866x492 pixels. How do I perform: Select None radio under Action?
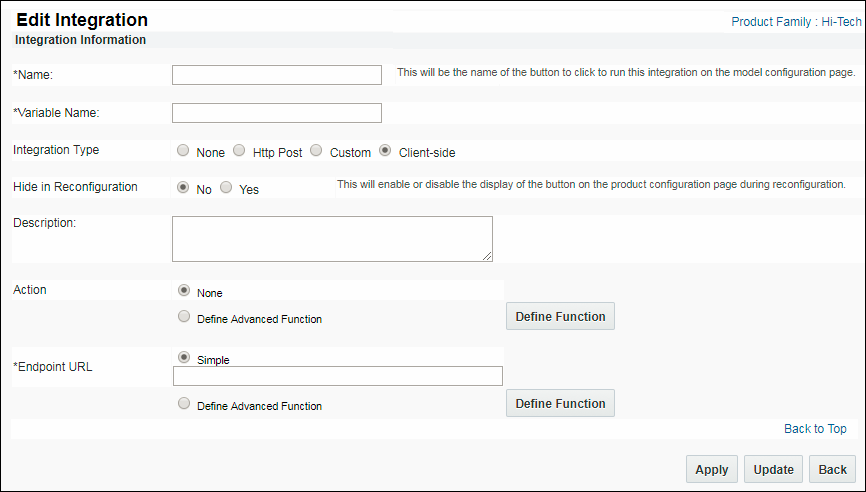[184, 290]
